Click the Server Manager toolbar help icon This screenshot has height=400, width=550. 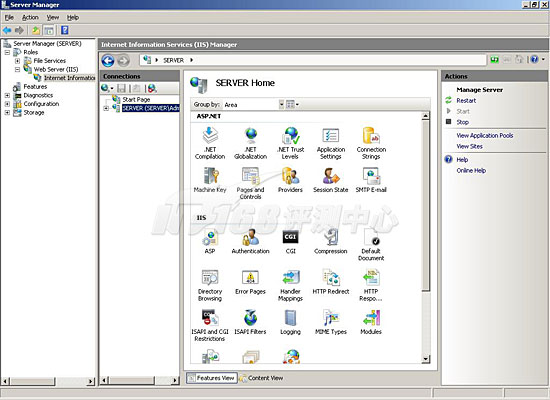tap(65, 30)
